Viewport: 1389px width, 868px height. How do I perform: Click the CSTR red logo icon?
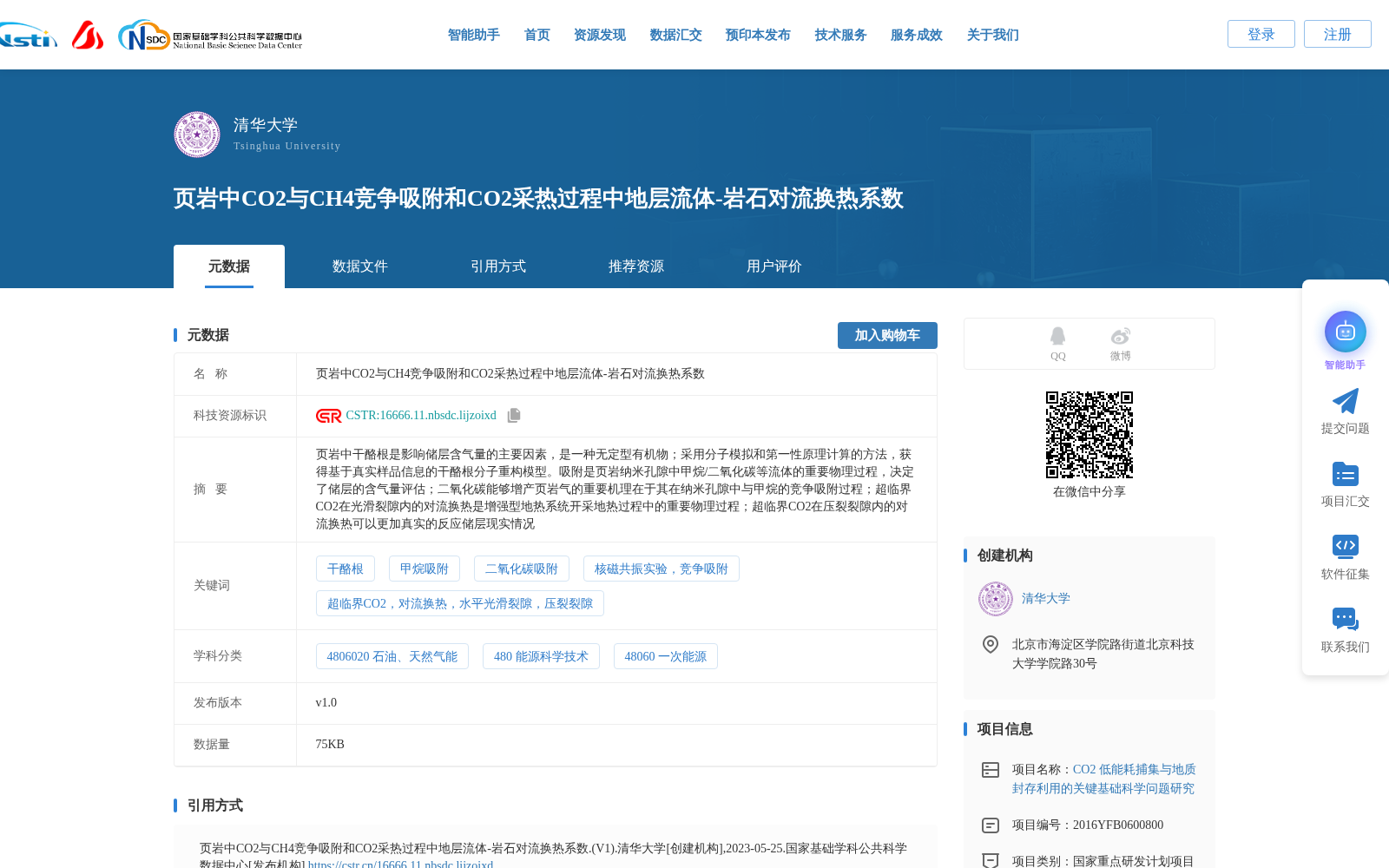[329, 416]
